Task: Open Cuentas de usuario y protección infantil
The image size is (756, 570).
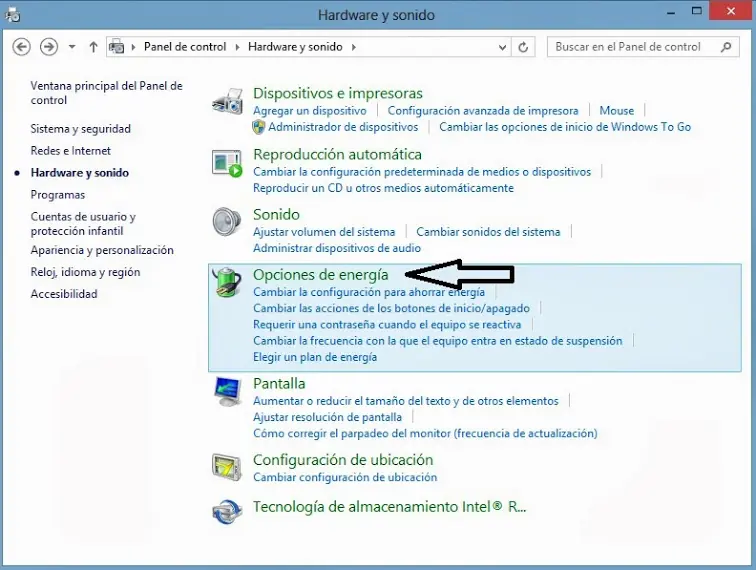Action: coord(83,224)
